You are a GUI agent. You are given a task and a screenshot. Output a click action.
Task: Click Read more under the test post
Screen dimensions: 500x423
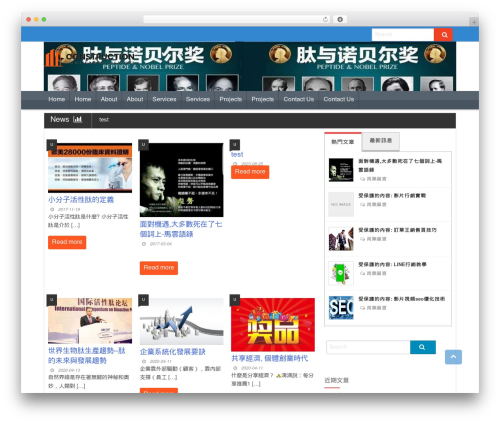coord(250,172)
